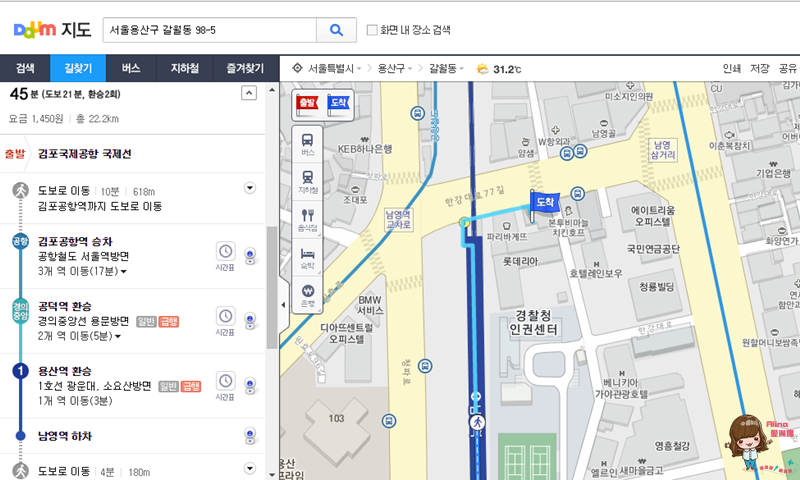
Task: Click the route panel scrollbar thumb
Action: 272,287
